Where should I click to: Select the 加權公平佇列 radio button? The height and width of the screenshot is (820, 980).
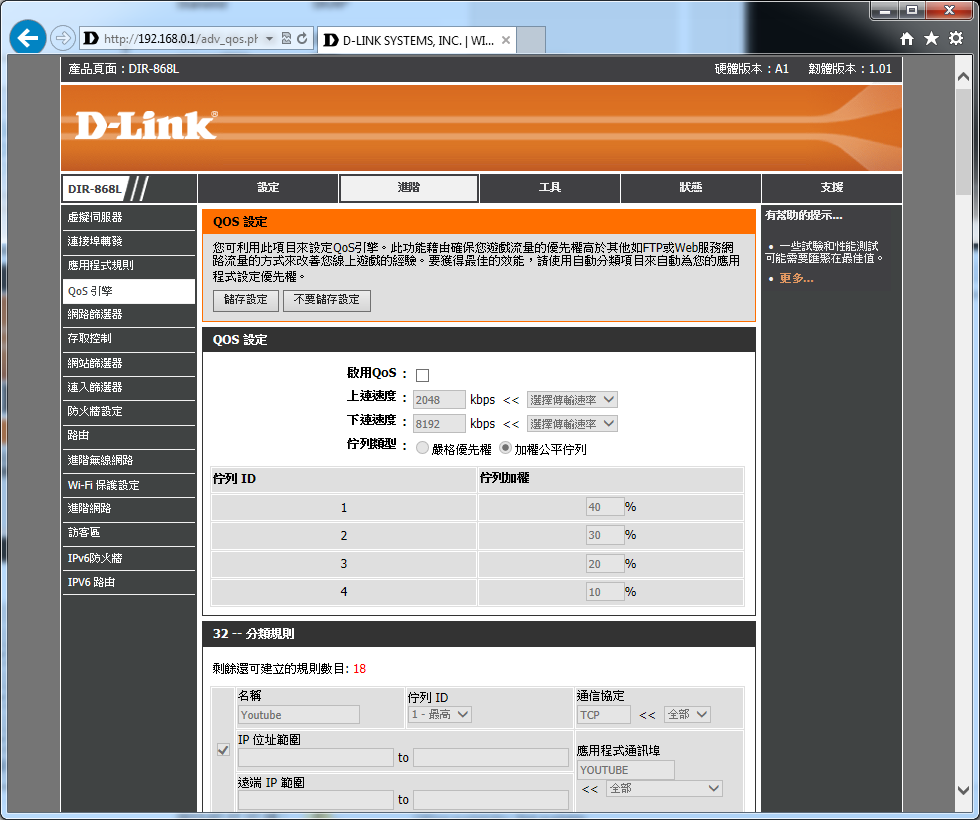pos(506,449)
